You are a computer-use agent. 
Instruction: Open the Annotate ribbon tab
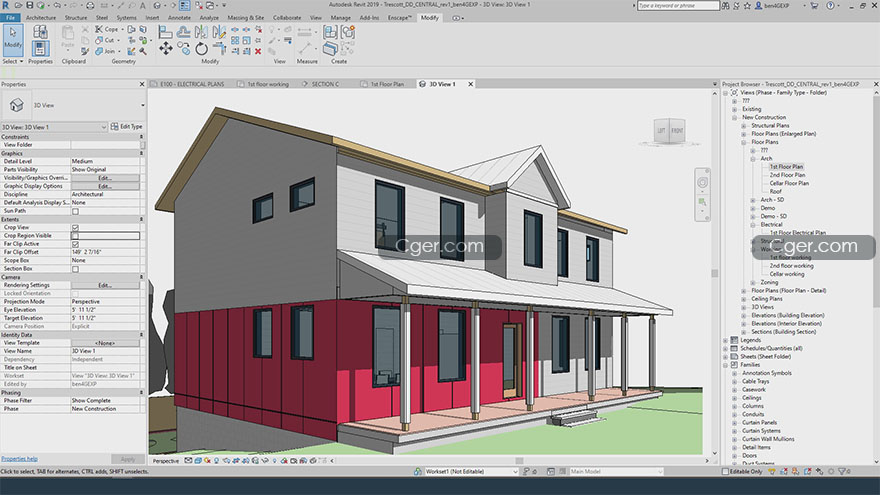point(179,18)
